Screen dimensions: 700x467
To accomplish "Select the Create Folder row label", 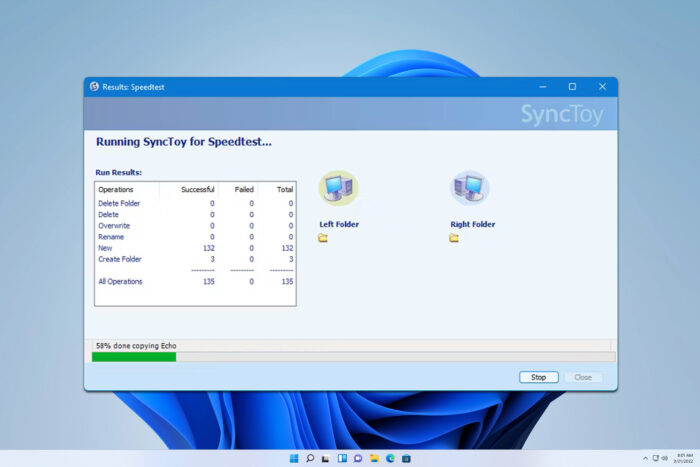I will pyautogui.click(x=120, y=259).
